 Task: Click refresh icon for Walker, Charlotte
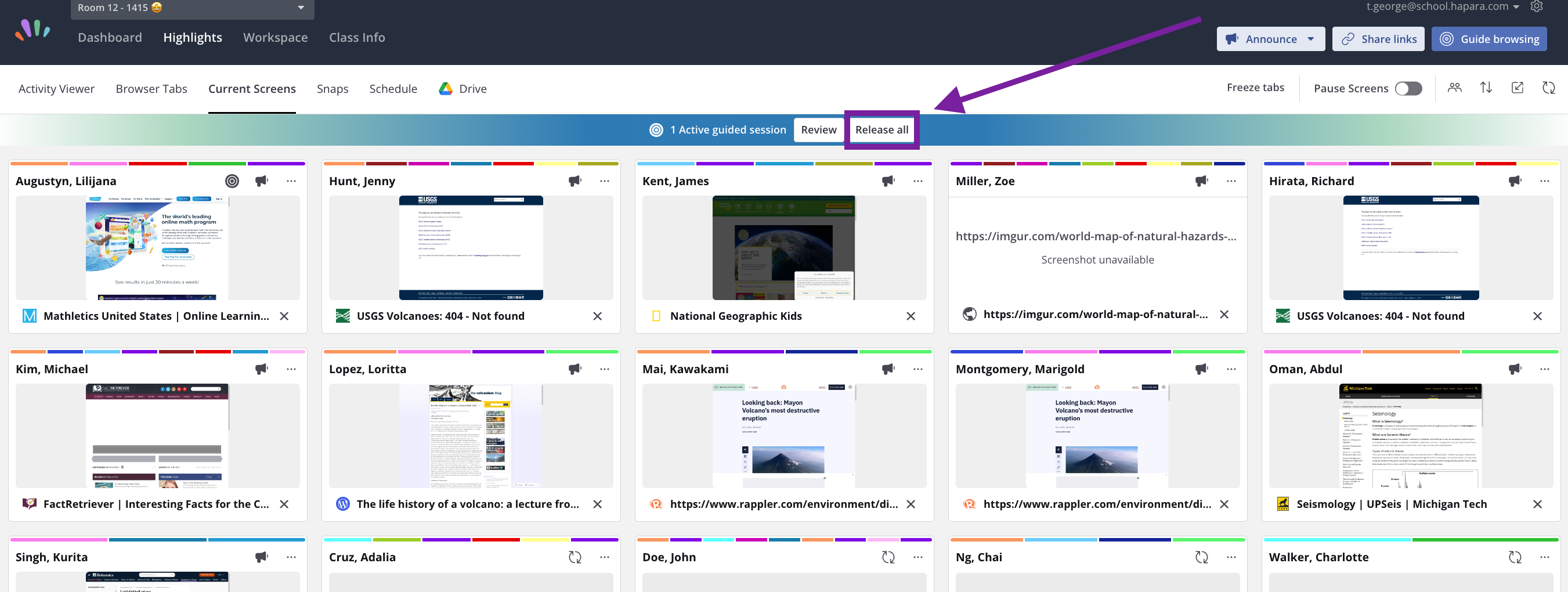(x=1515, y=557)
